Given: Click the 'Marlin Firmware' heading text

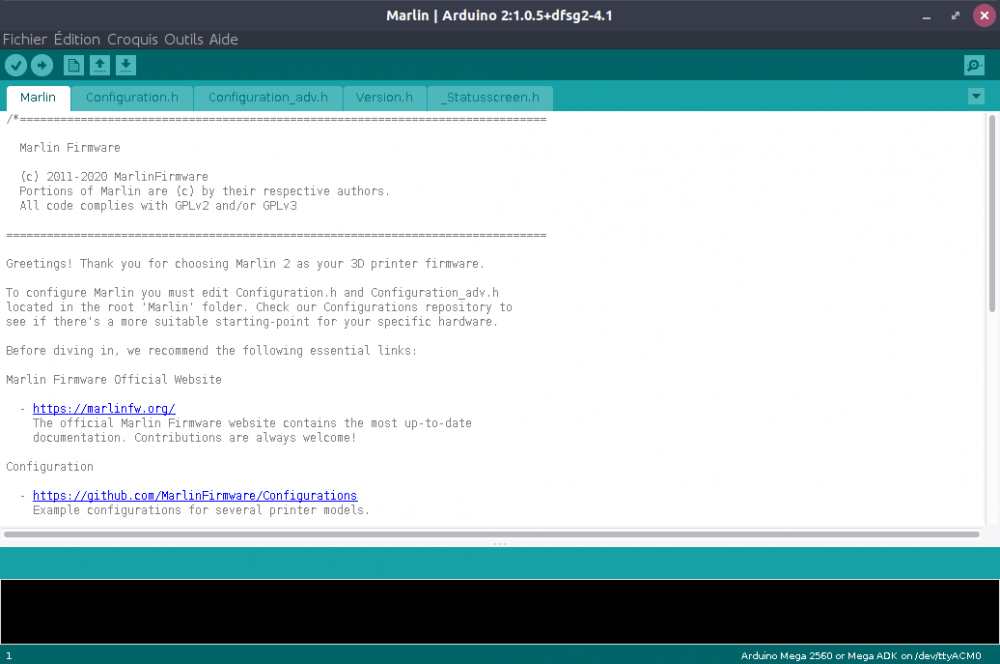Looking at the screenshot, I should pyautogui.click(x=70, y=148).
